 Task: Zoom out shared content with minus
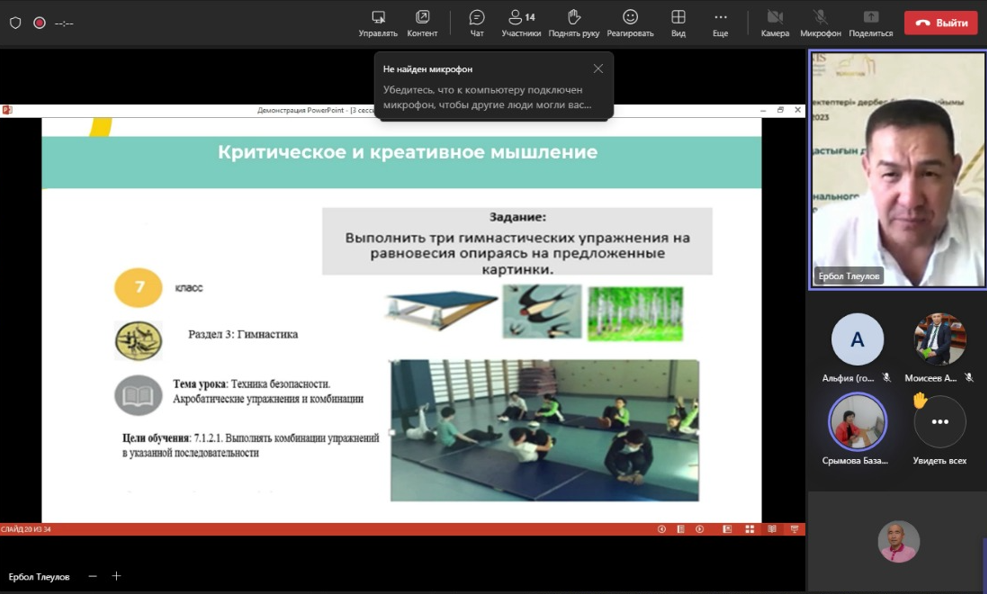point(93,576)
